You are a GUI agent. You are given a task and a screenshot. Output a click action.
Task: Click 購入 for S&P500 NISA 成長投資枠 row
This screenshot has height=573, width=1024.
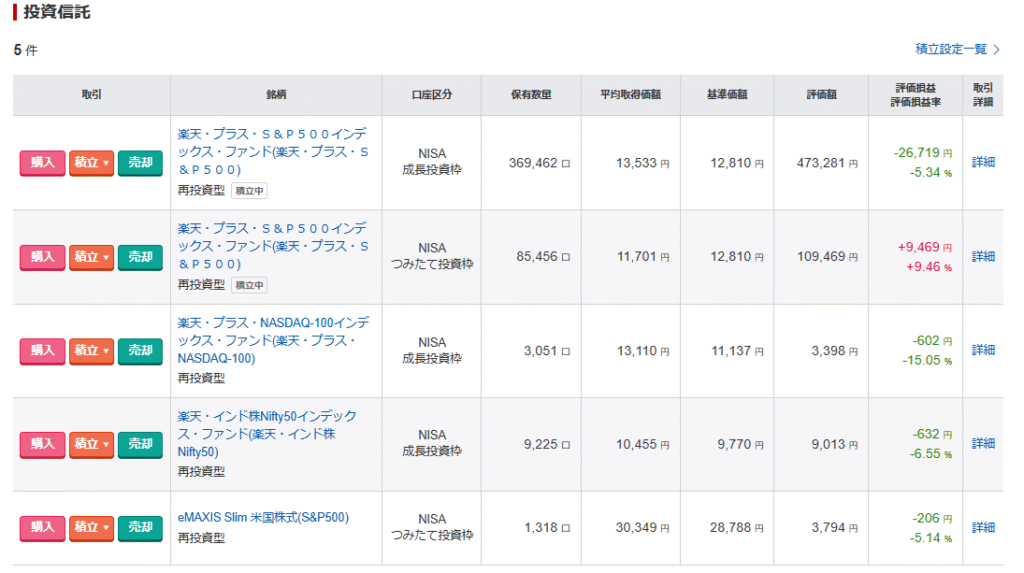coord(42,163)
